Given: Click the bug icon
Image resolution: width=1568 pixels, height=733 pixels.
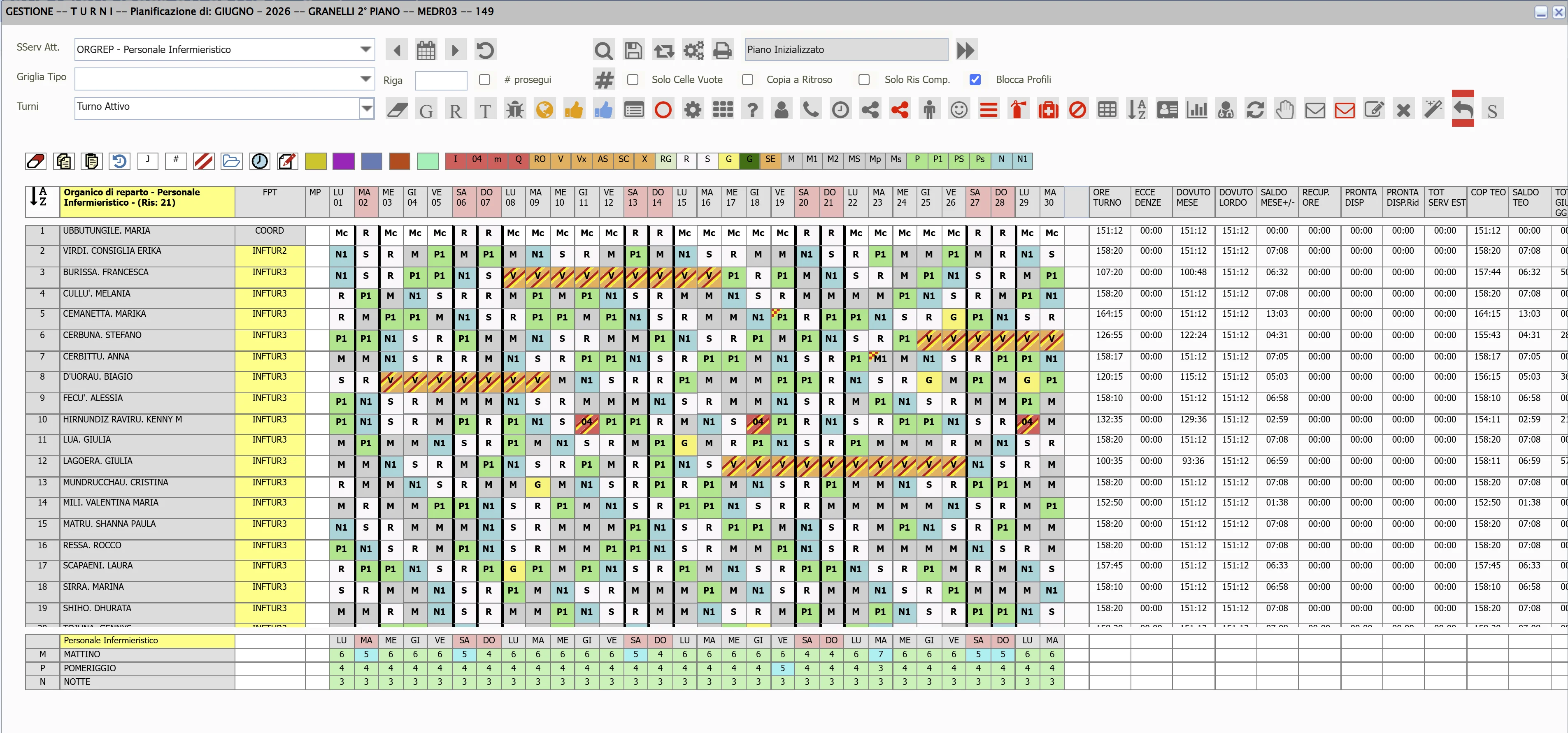Looking at the screenshot, I should coord(515,110).
